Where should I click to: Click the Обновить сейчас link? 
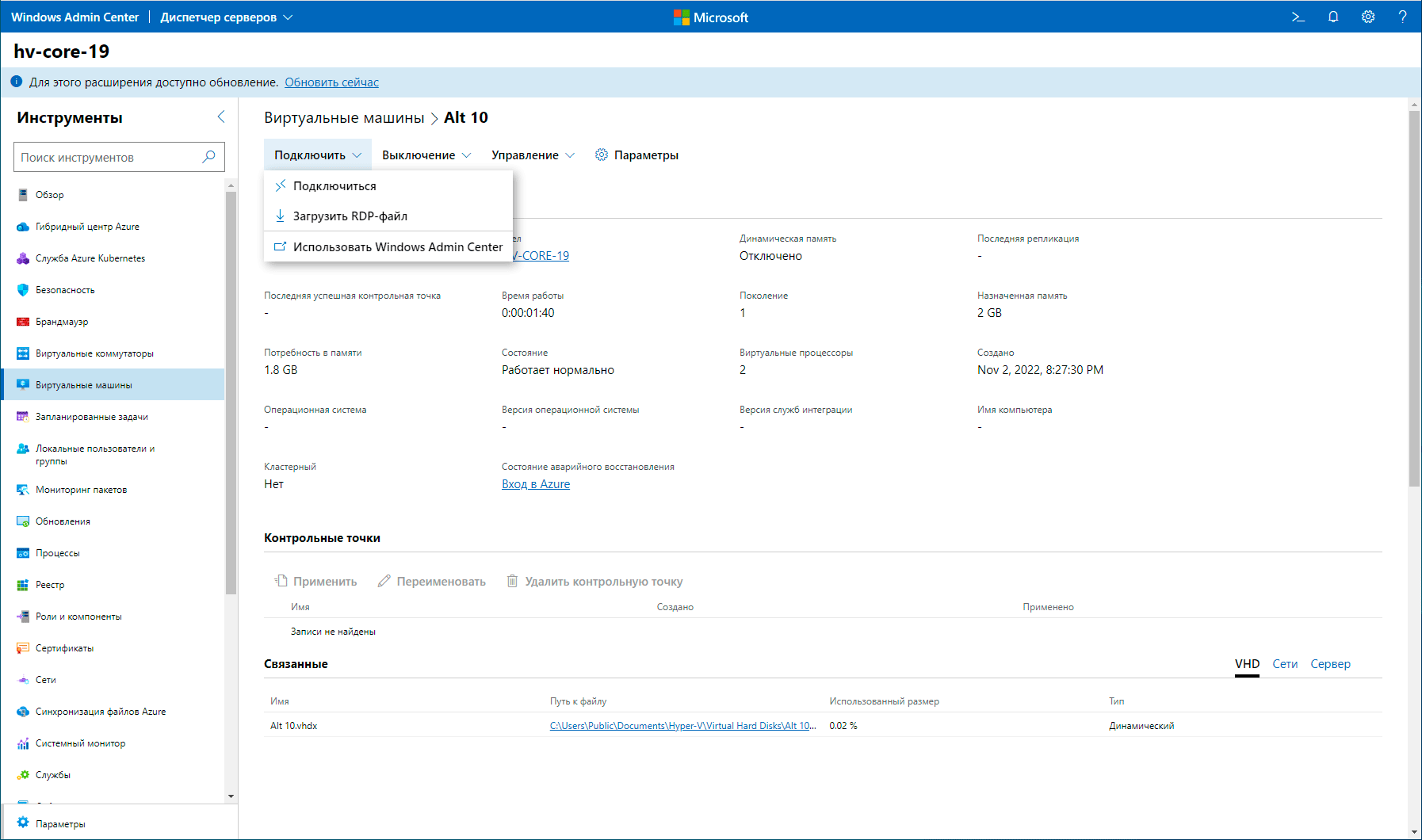pos(331,82)
